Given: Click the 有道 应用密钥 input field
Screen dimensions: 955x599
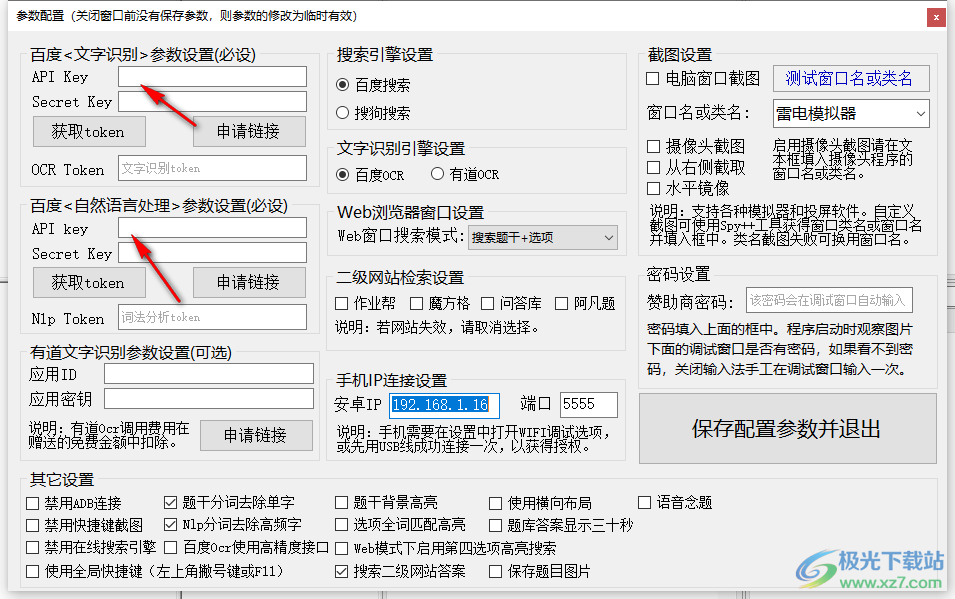Looking at the screenshot, I should 209,399.
